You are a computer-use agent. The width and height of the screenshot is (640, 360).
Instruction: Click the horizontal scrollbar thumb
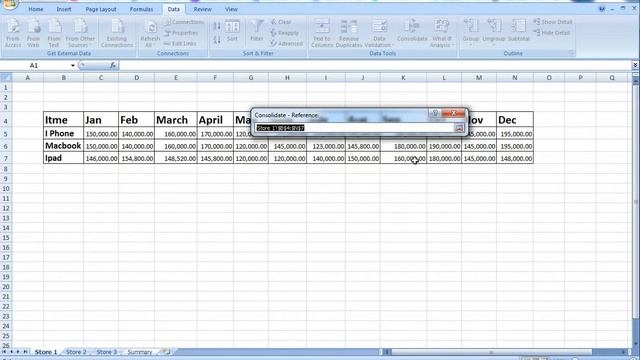[x=491, y=352]
